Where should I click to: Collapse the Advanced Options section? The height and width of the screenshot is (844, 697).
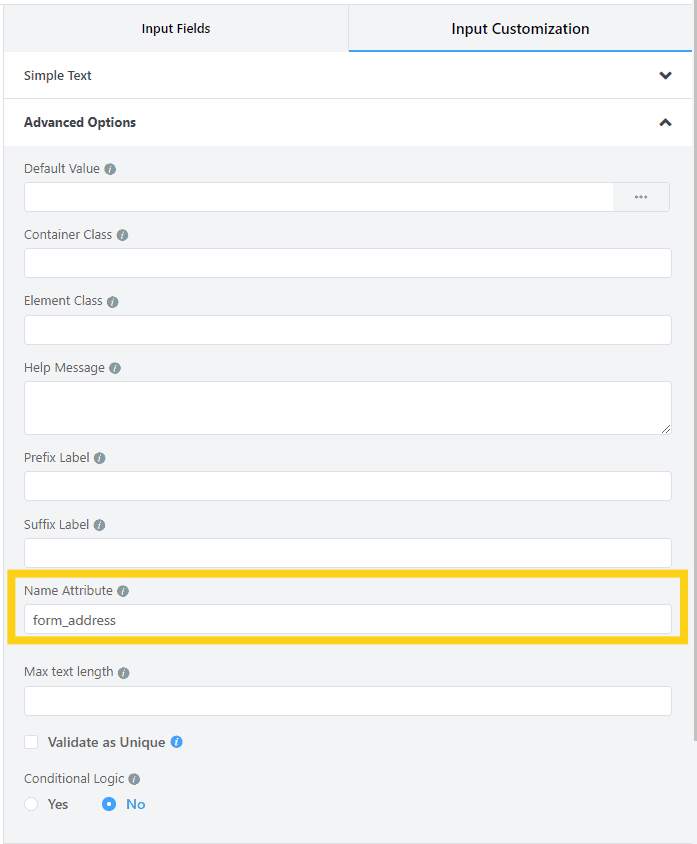pos(665,123)
